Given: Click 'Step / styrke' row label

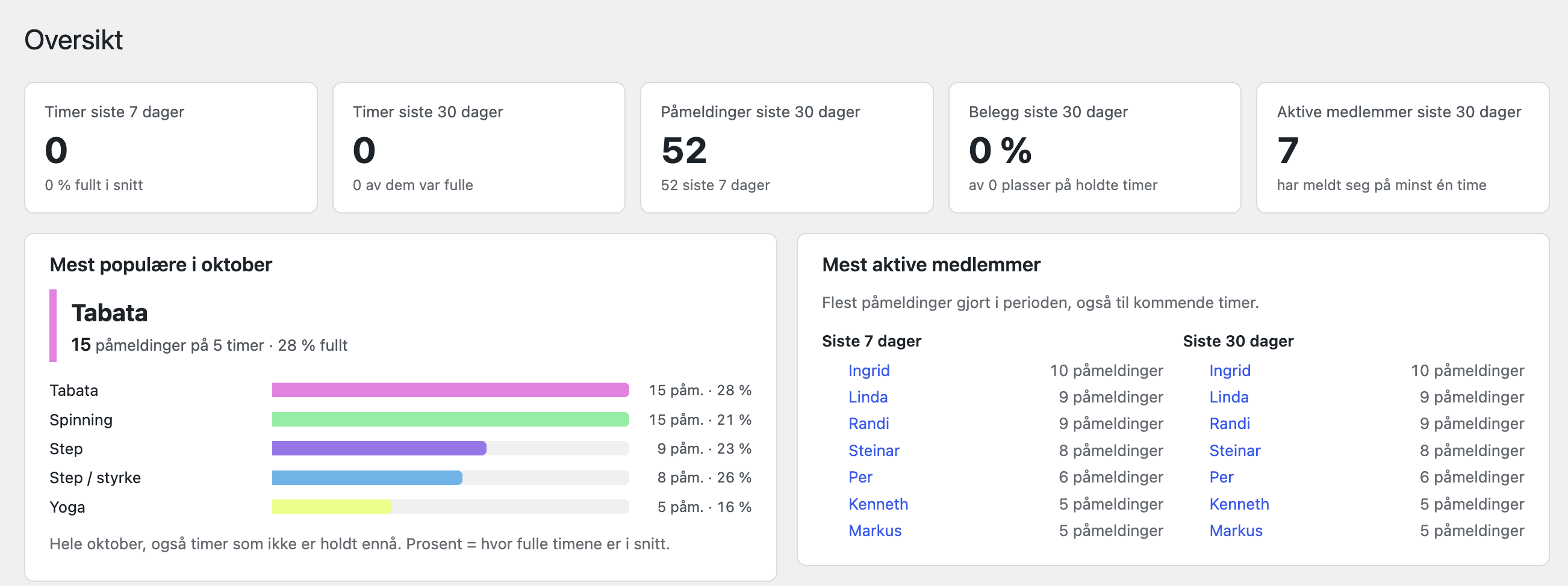Looking at the screenshot, I should click(x=95, y=478).
